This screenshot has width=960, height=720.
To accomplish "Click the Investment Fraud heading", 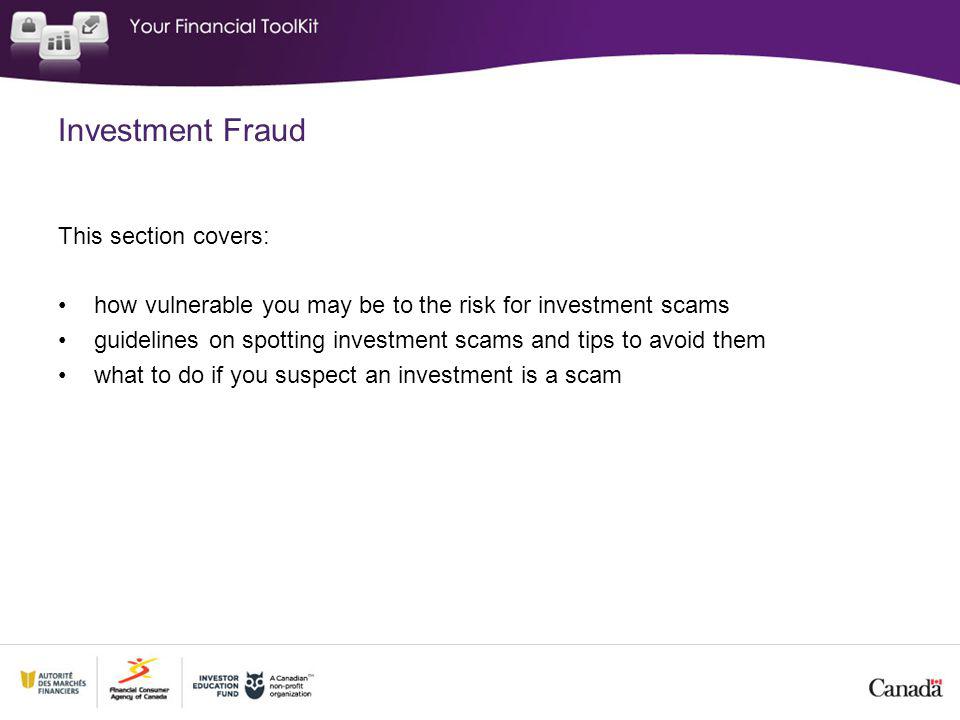I will pos(182,130).
